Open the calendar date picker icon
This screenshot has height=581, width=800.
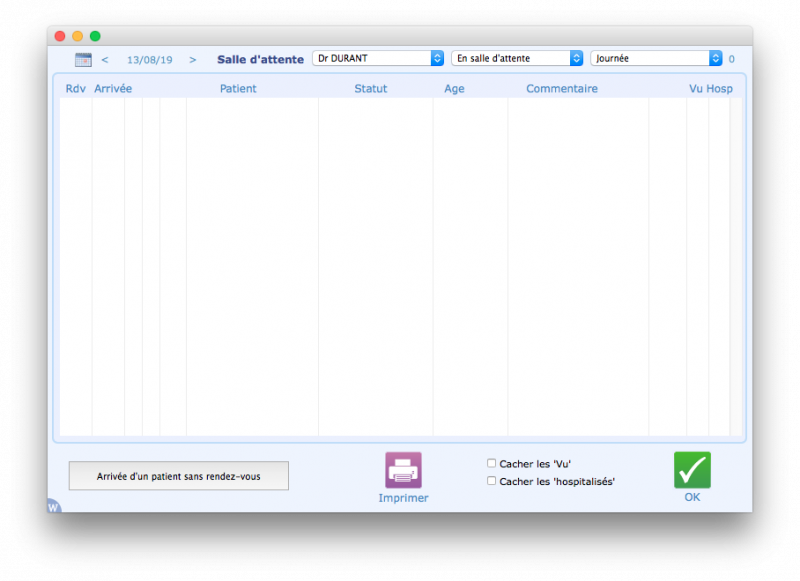point(83,60)
